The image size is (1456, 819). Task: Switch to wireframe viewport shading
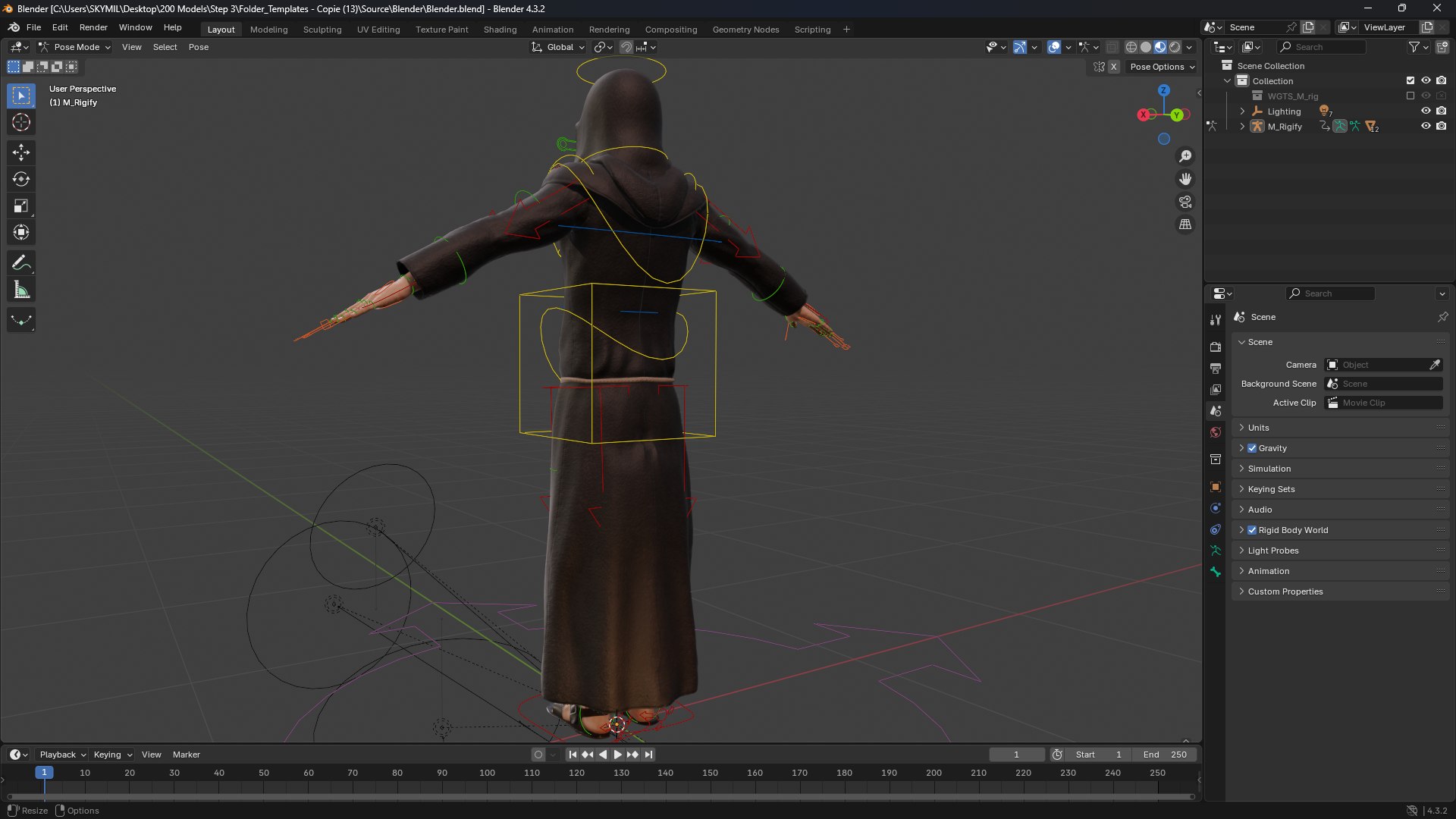click(x=1131, y=47)
